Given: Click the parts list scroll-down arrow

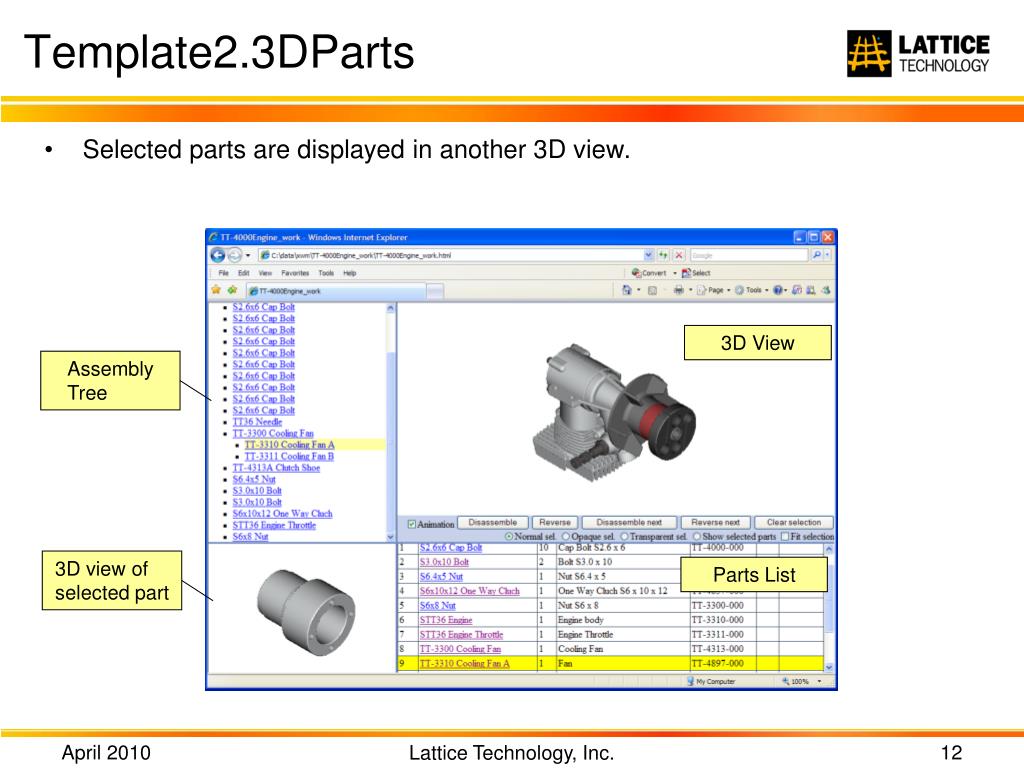Looking at the screenshot, I should [x=829, y=667].
